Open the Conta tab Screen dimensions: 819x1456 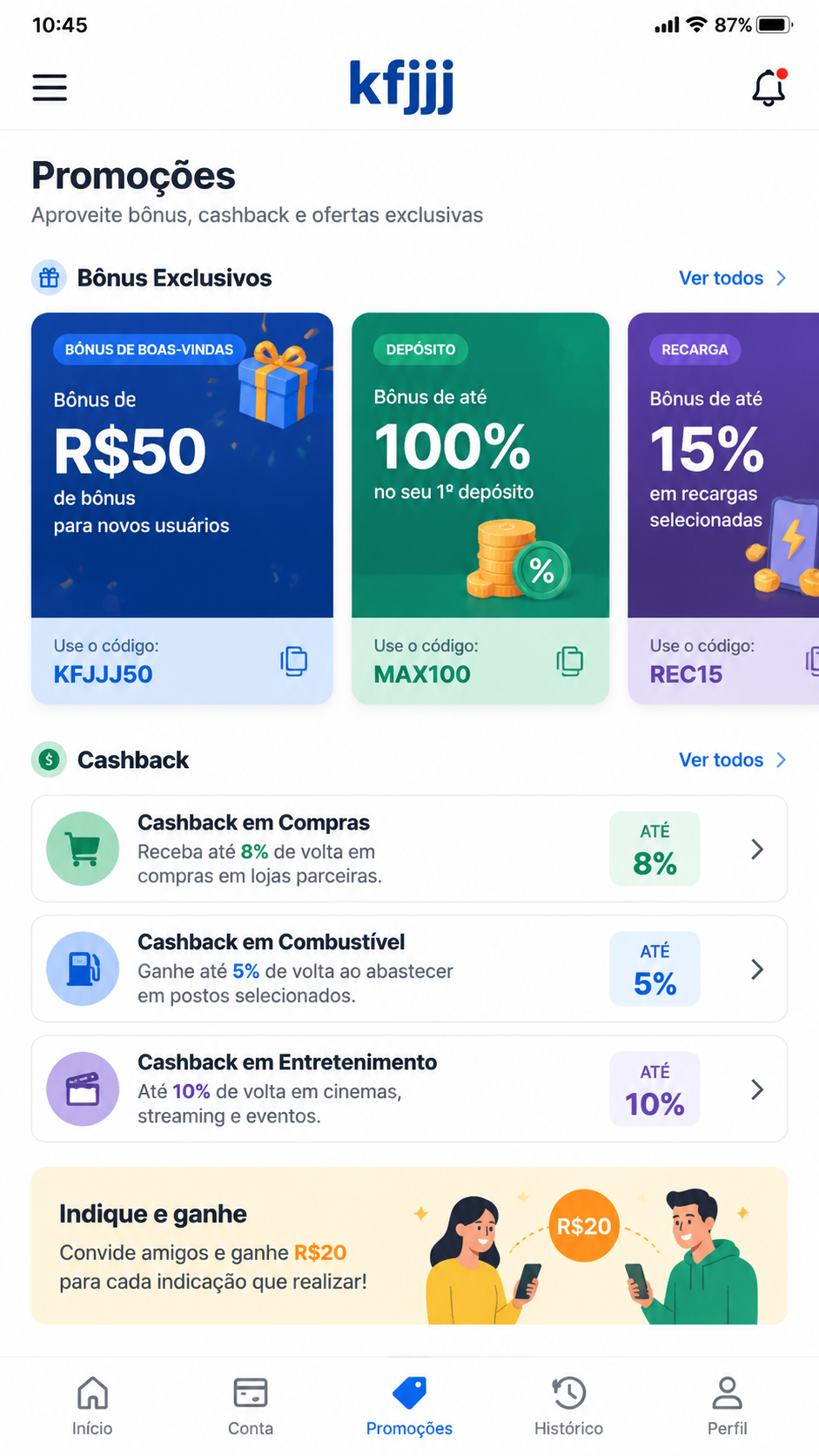click(x=251, y=1405)
